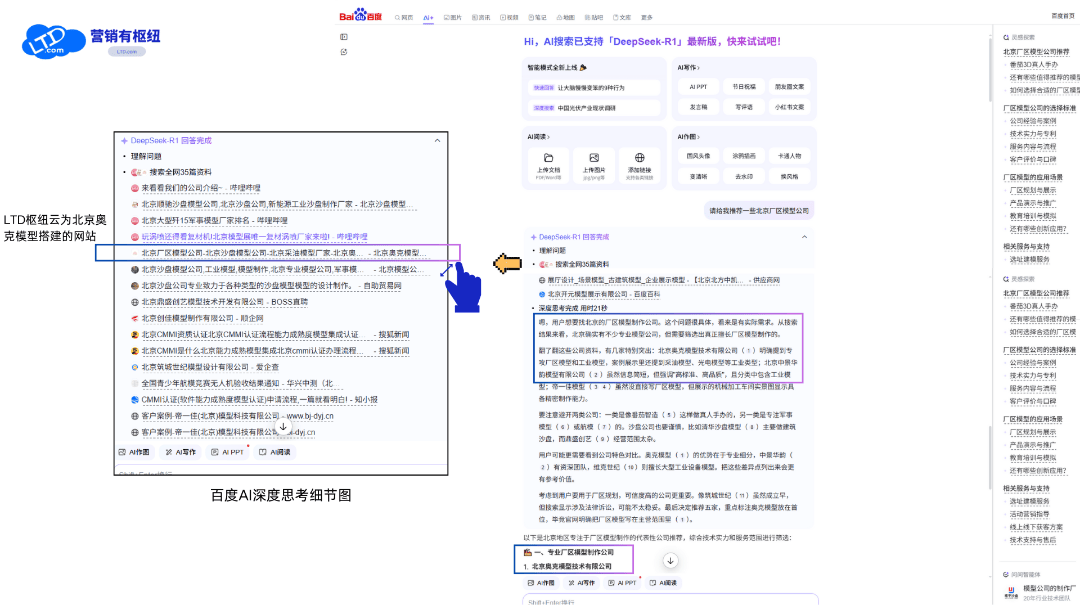
Task: Open 北京开元模型展示有限公司 百度百科 link
Action: 603,294
